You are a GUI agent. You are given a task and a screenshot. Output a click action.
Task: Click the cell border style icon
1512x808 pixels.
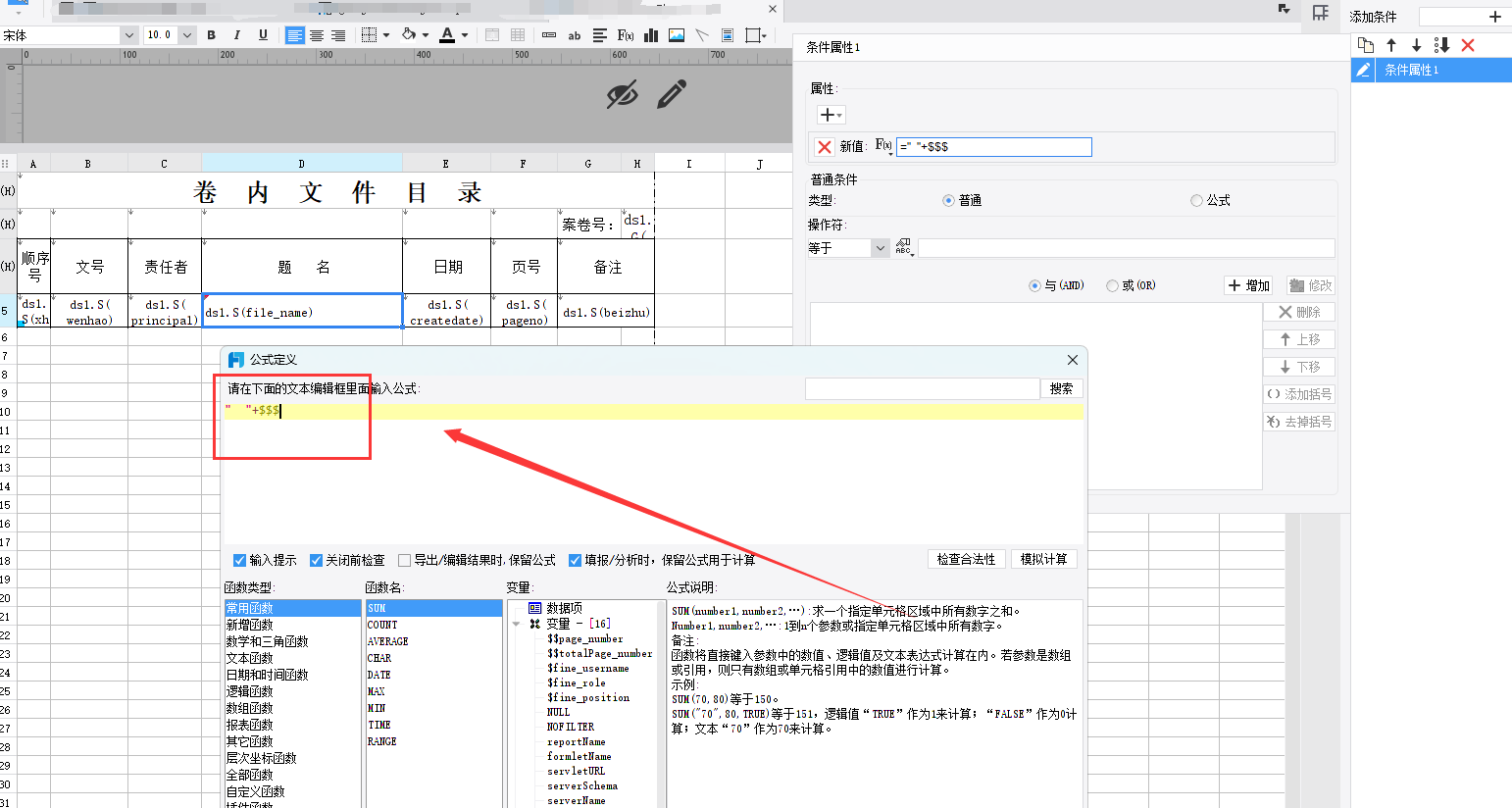[369, 35]
